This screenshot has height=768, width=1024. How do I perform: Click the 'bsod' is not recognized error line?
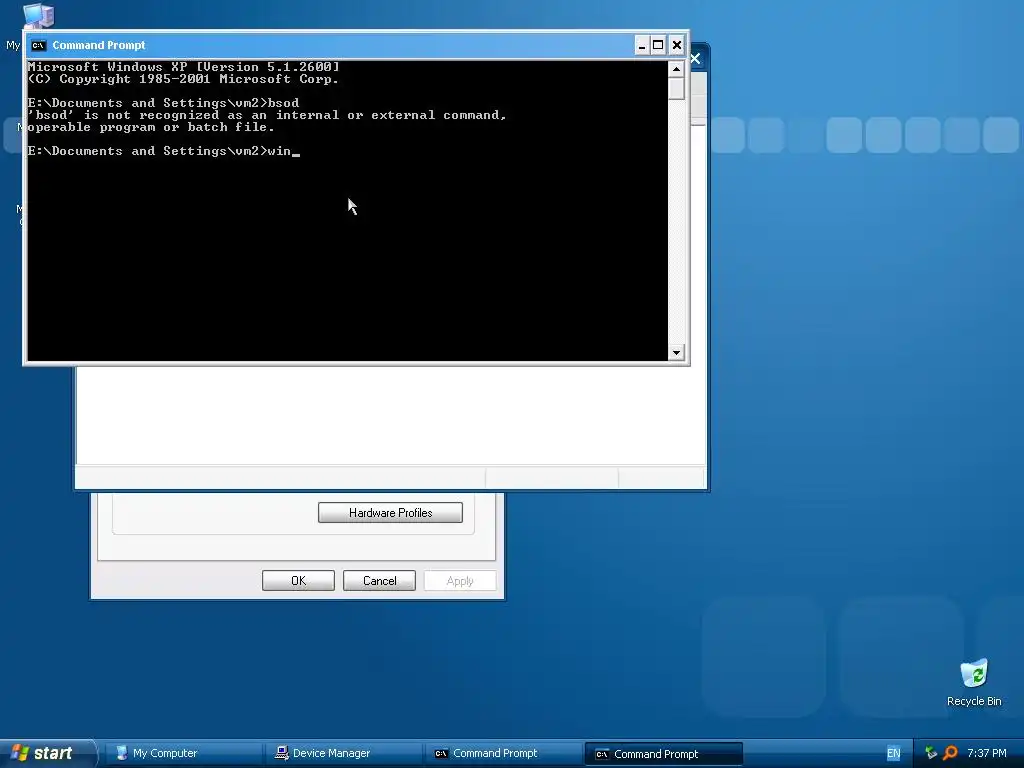tap(267, 115)
